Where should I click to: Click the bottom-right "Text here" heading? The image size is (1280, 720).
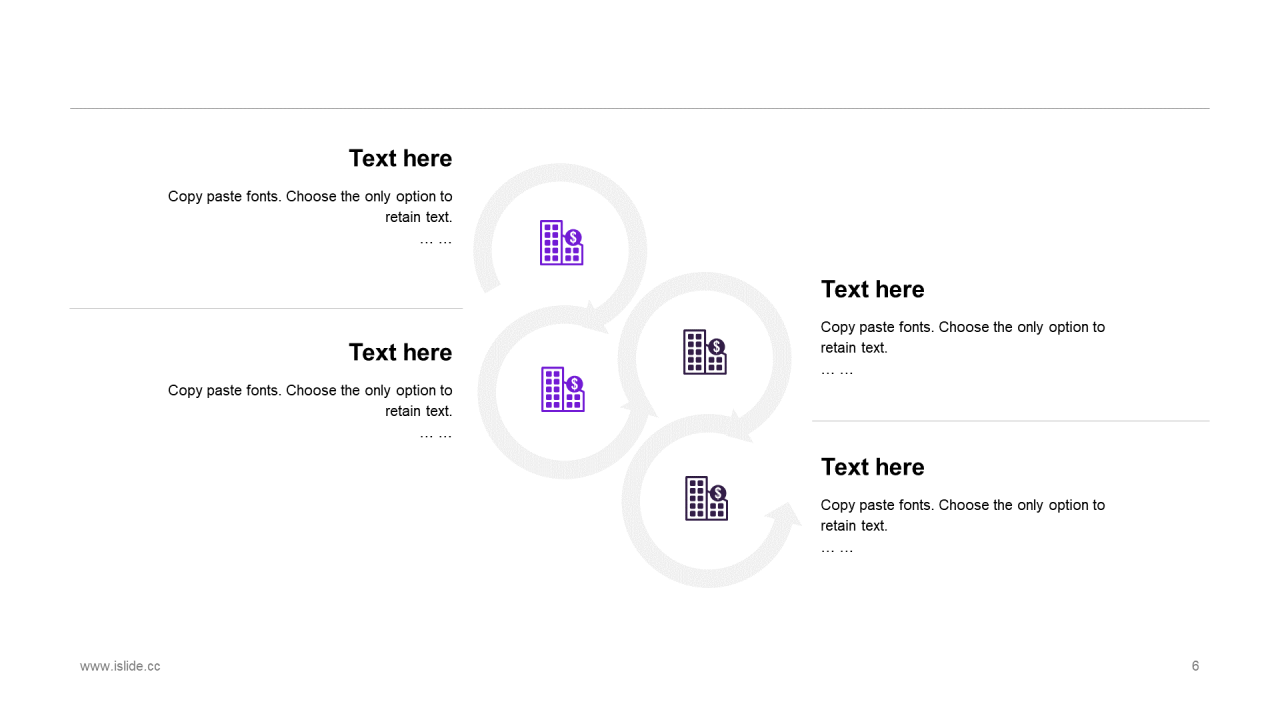click(x=872, y=467)
